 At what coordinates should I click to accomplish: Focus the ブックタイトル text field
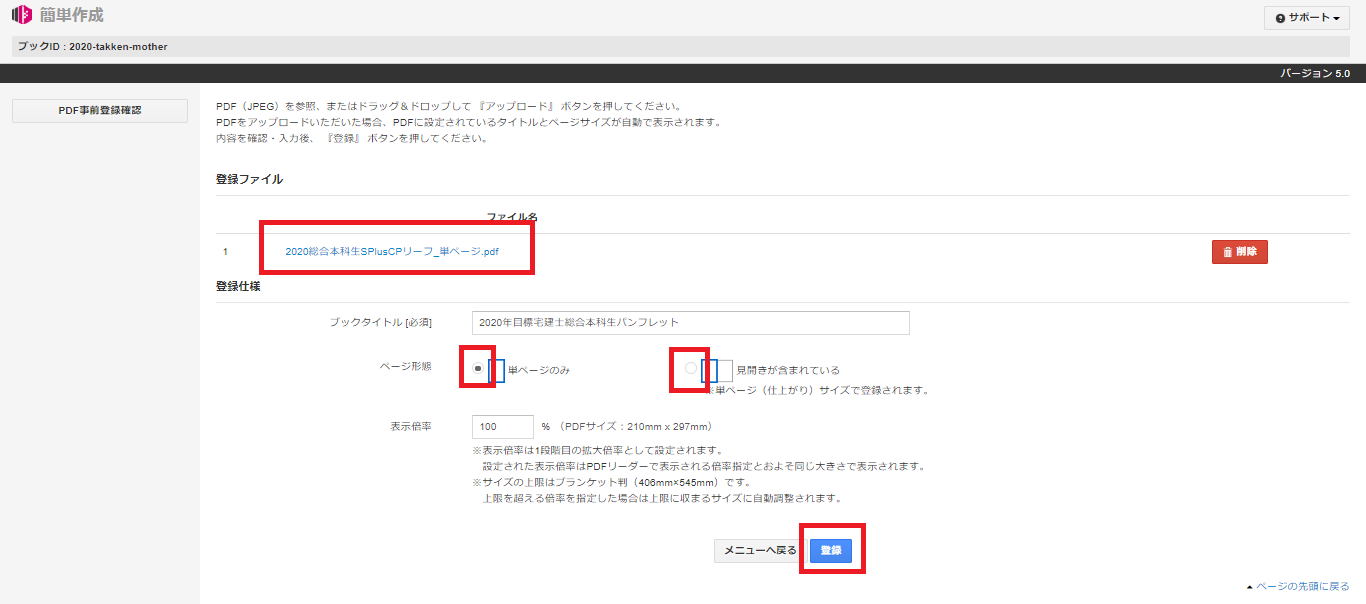pos(690,322)
